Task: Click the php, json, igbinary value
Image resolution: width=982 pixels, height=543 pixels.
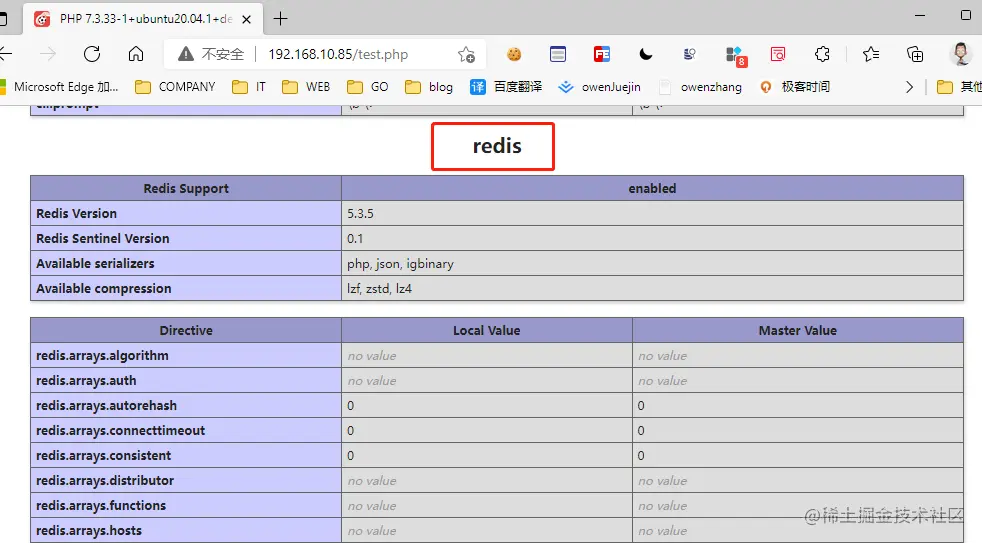Action: point(400,264)
